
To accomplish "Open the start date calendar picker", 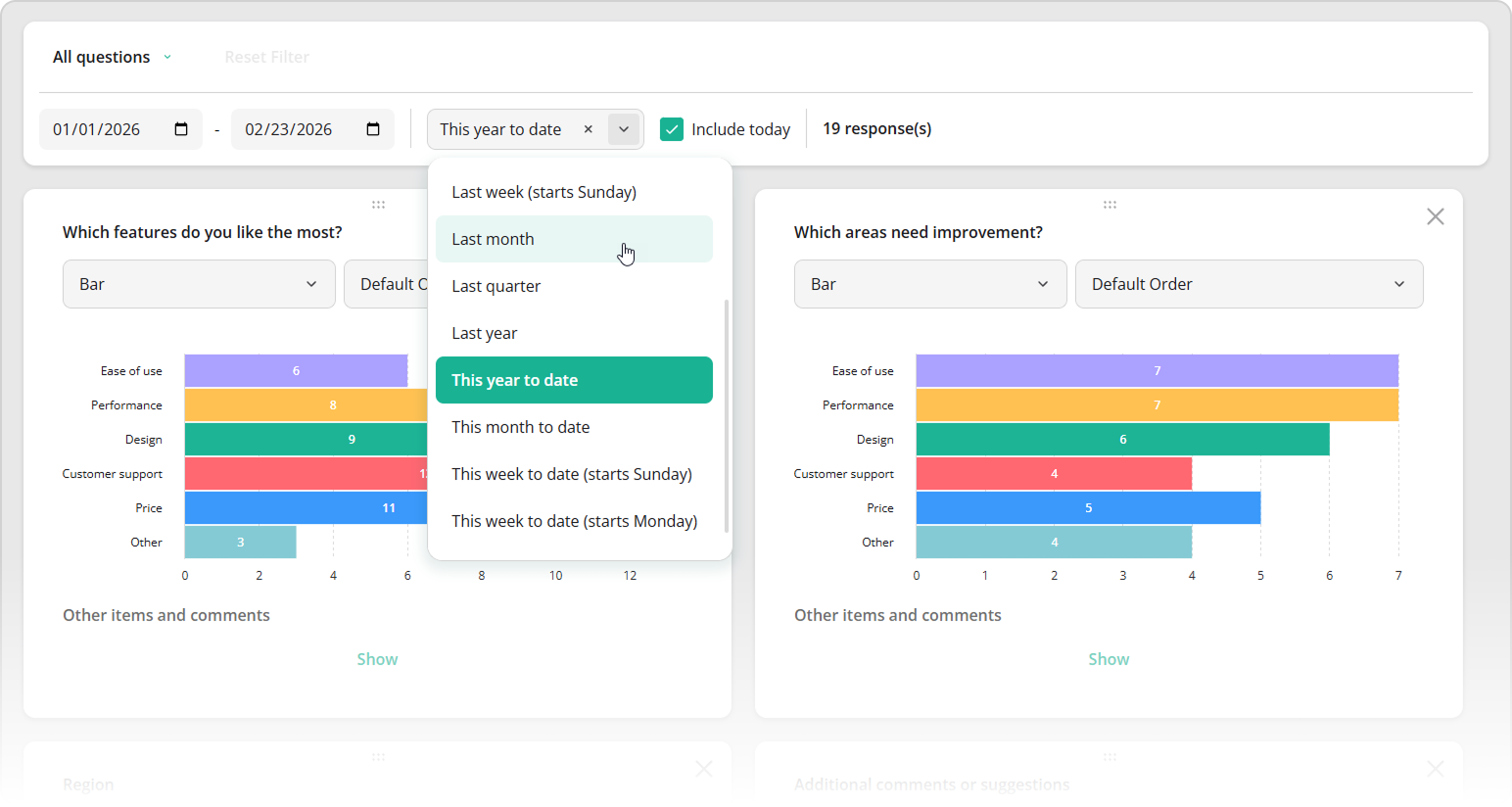I will click(181, 128).
